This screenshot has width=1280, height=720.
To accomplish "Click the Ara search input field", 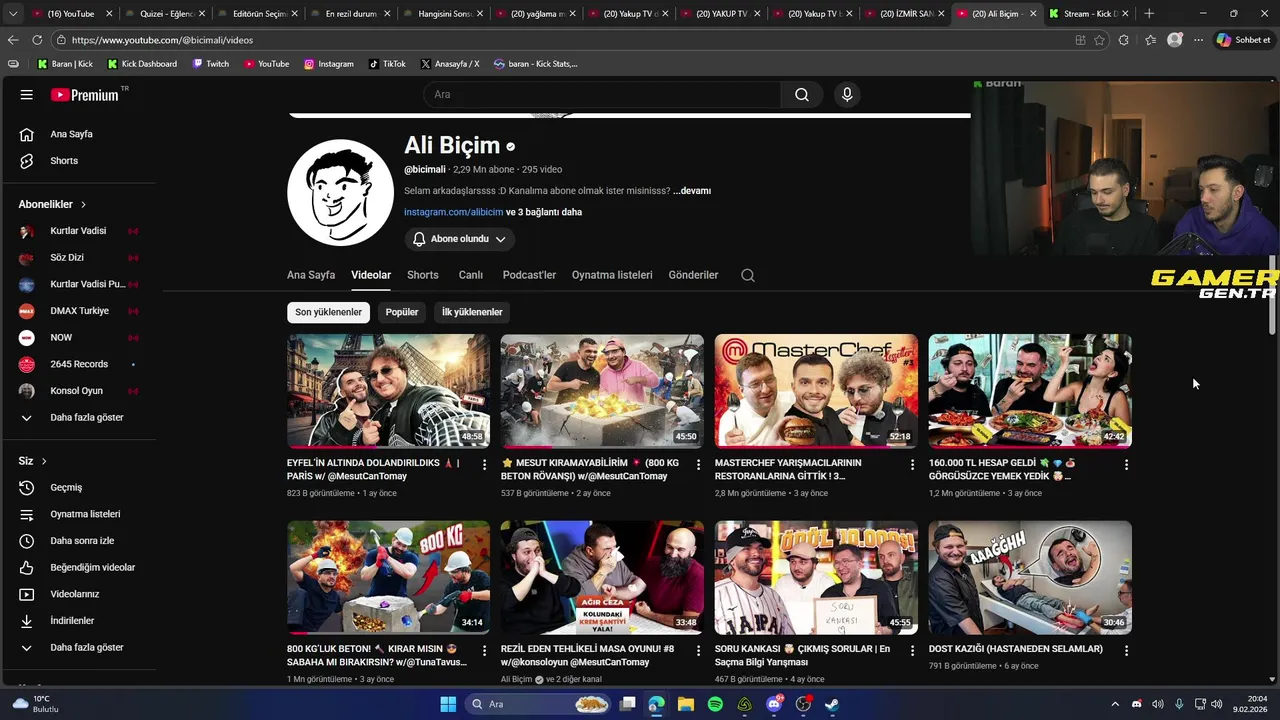I will pos(602,95).
